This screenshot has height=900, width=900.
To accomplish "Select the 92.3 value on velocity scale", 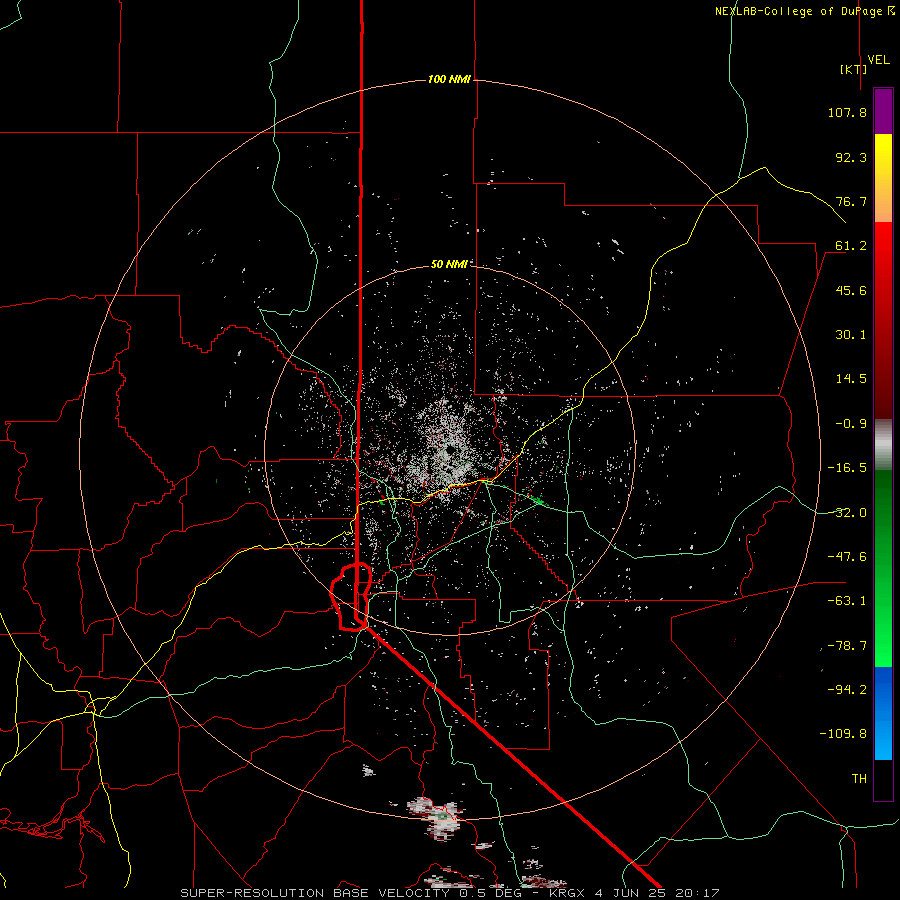I will (x=851, y=157).
